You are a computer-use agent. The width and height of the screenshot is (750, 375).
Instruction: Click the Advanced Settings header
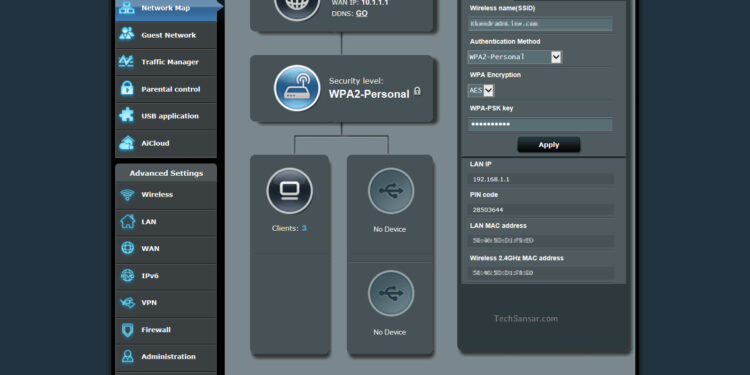point(166,173)
